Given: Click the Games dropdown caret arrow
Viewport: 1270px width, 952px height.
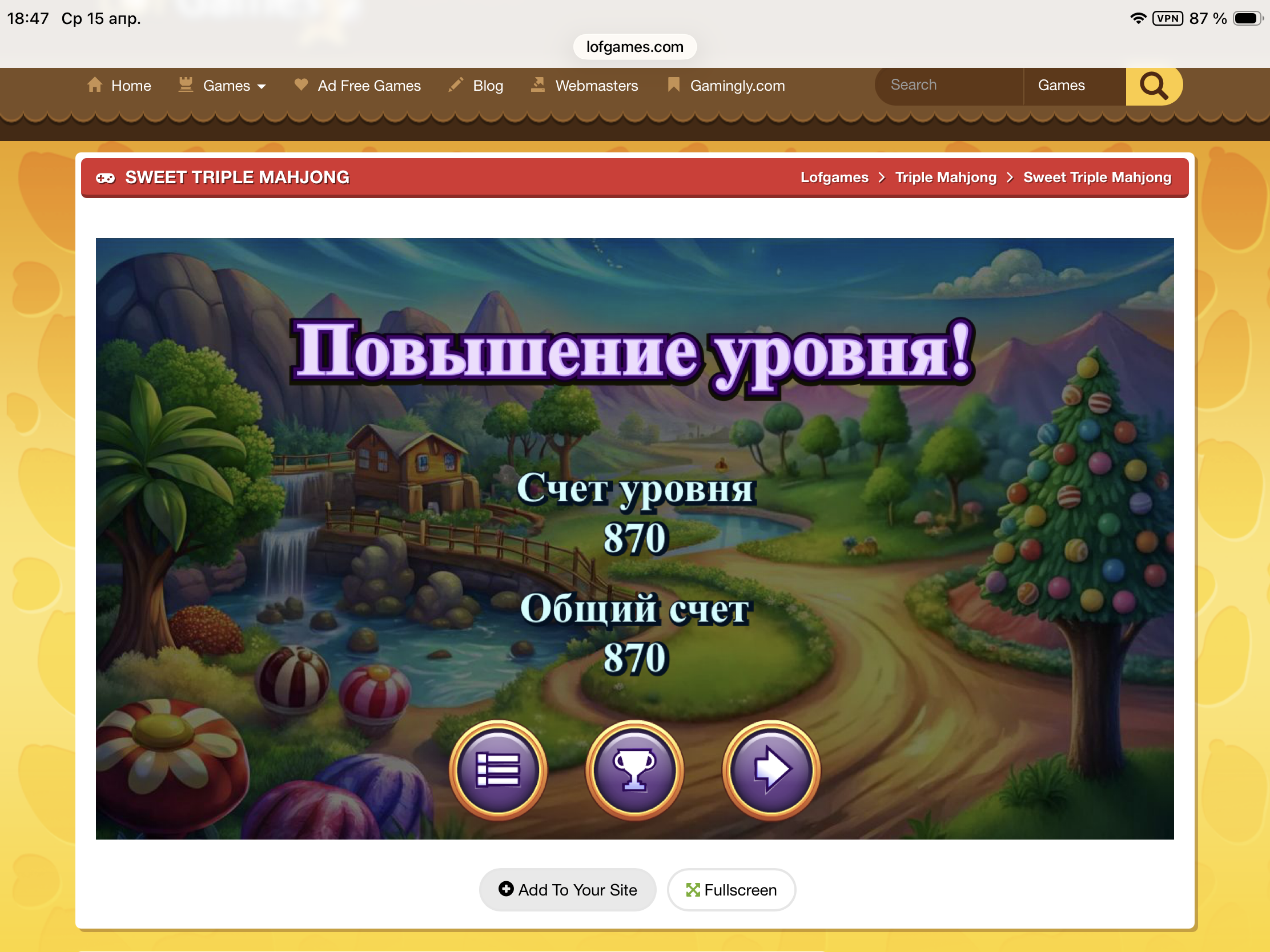Looking at the screenshot, I should (x=262, y=87).
